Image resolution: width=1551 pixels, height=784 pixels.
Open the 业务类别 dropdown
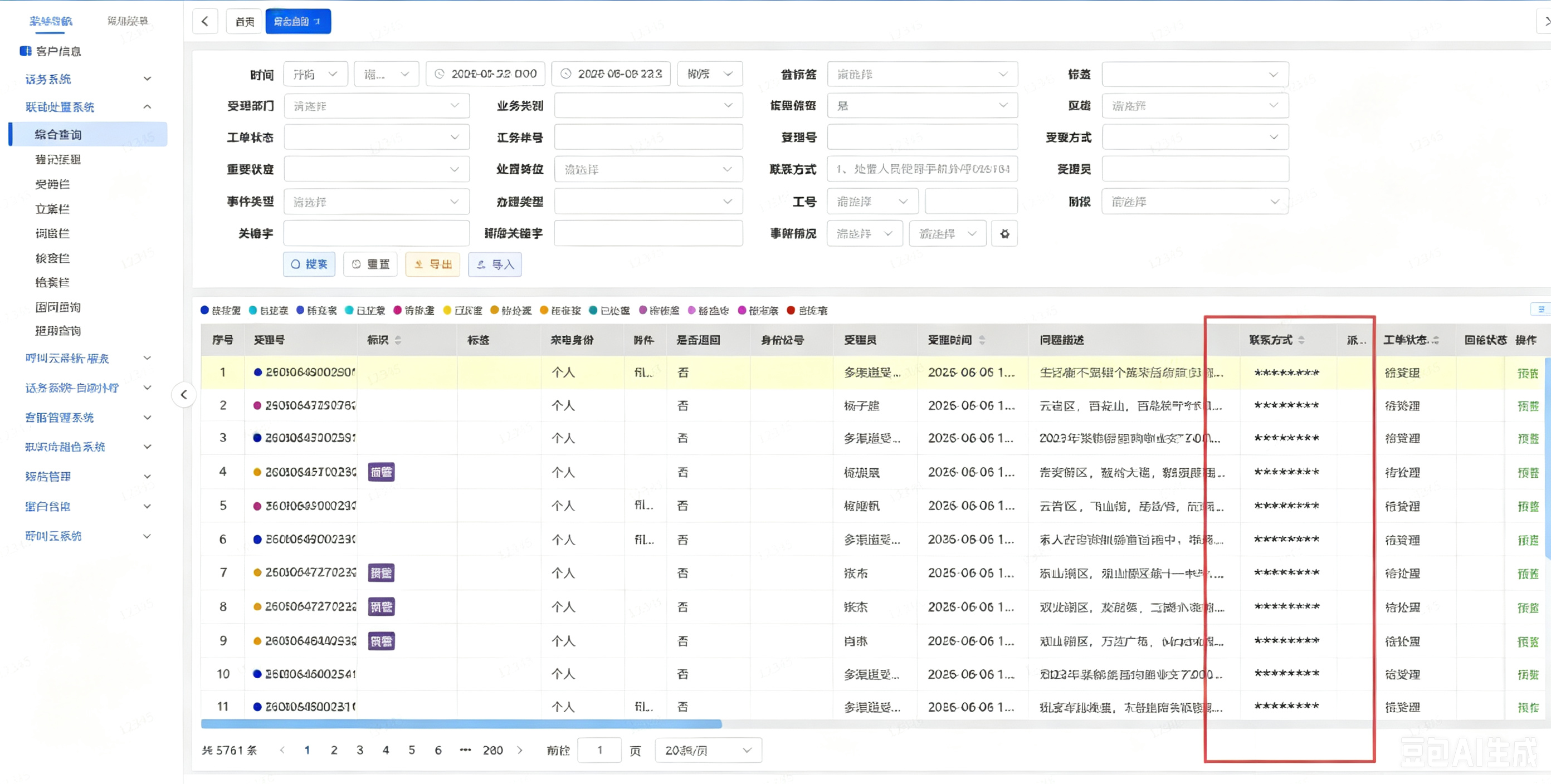click(648, 106)
